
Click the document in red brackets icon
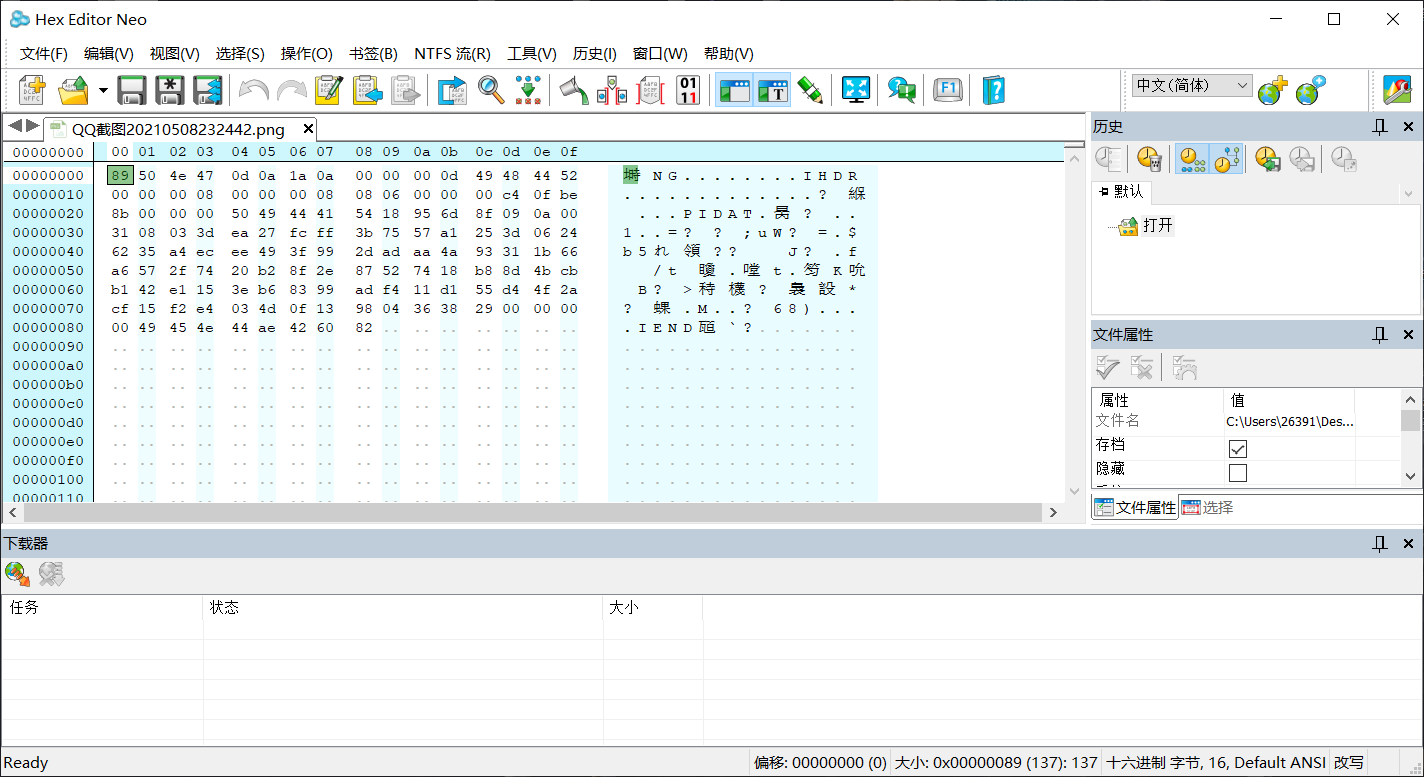[x=650, y=90]
